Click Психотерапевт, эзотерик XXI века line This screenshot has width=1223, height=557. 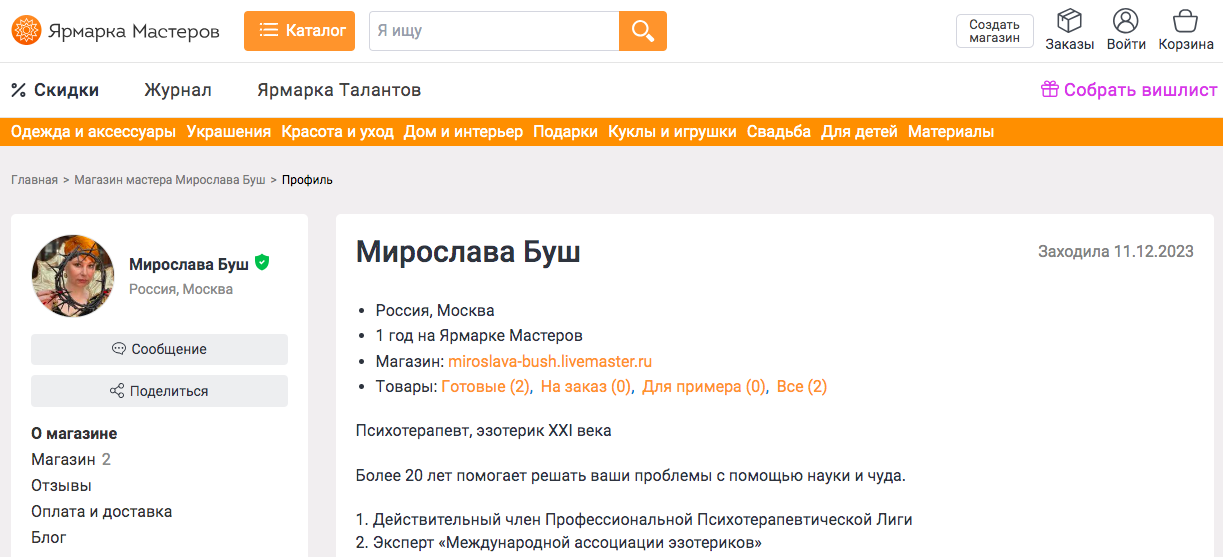coord(483,431)
